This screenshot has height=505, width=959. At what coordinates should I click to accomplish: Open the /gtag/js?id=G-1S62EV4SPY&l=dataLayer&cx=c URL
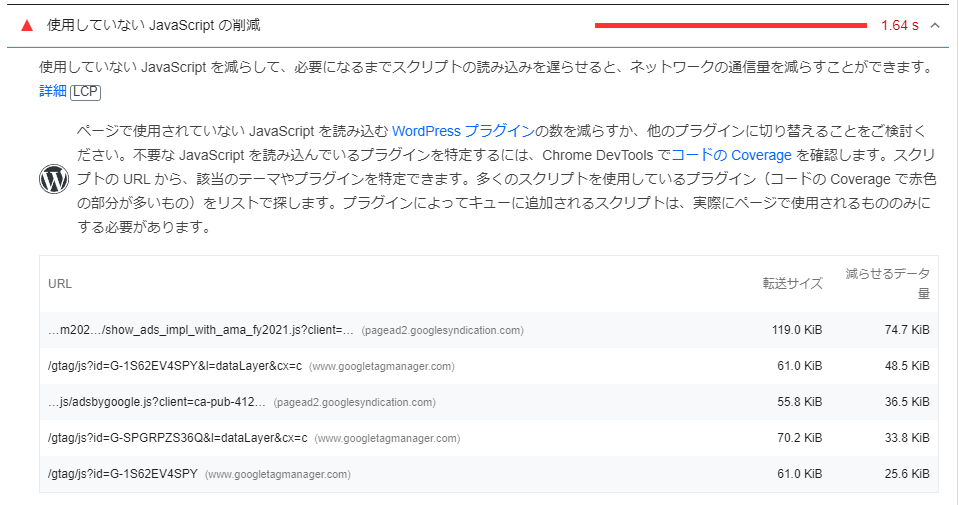pos(175,366)
